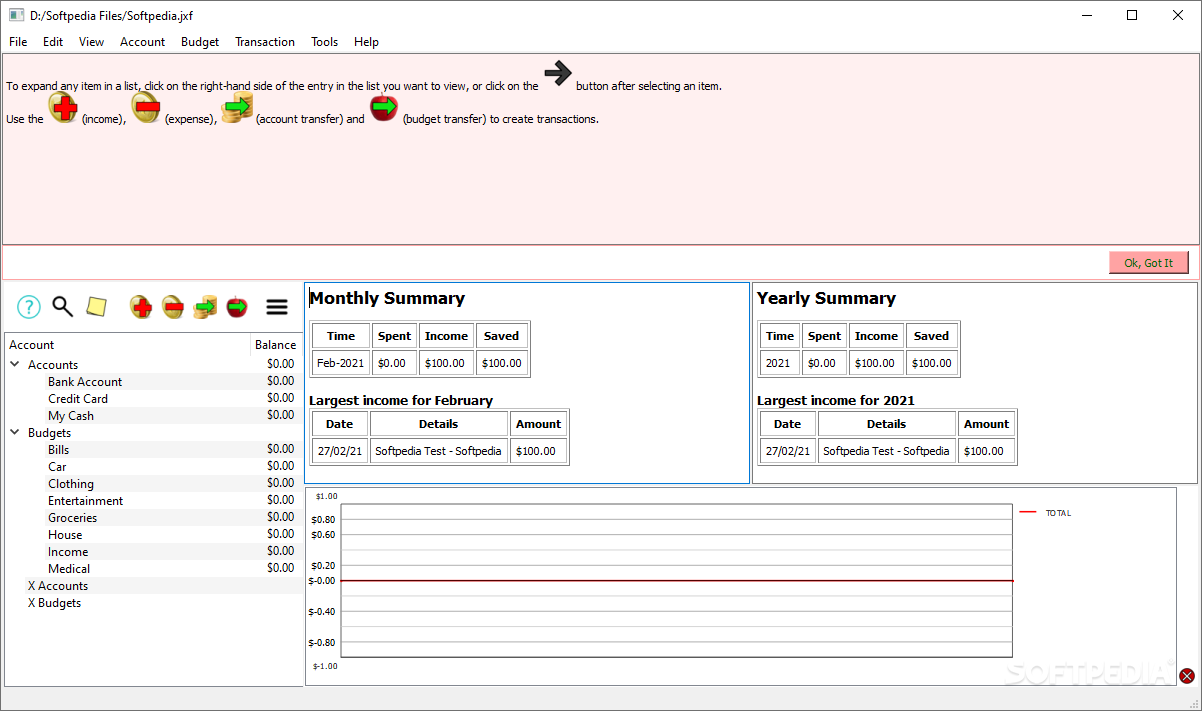Viewport: 1202px width, 711px height.
Task: Select the Entertainment budget
Action: 86,501
